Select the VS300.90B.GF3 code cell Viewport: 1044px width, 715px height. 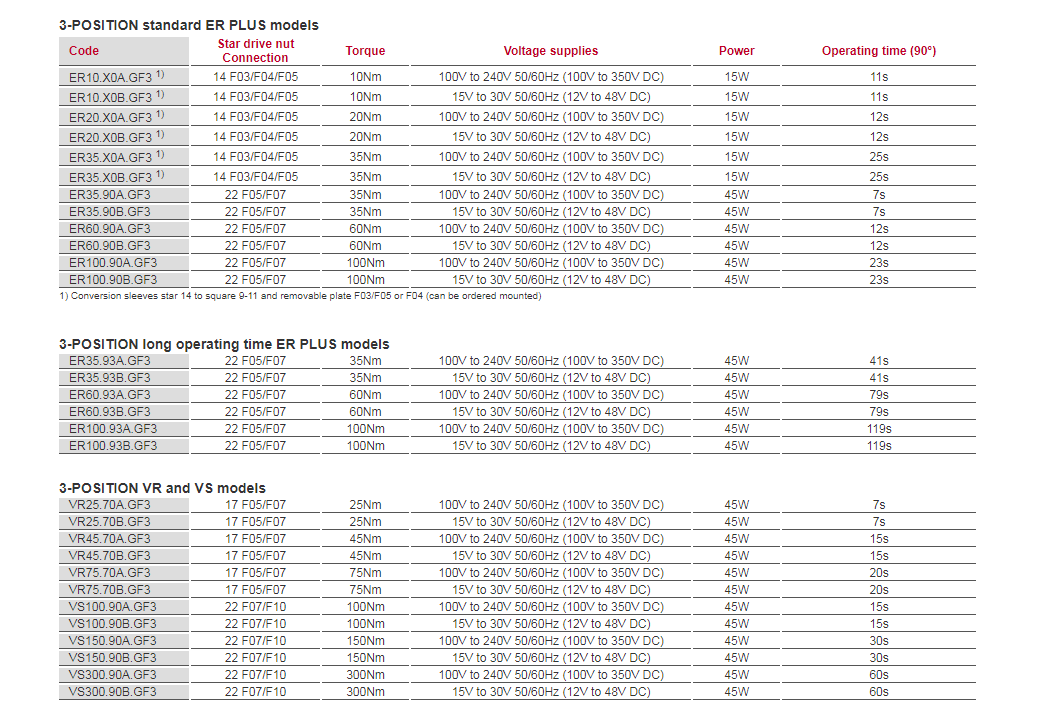tap(113, 692)
